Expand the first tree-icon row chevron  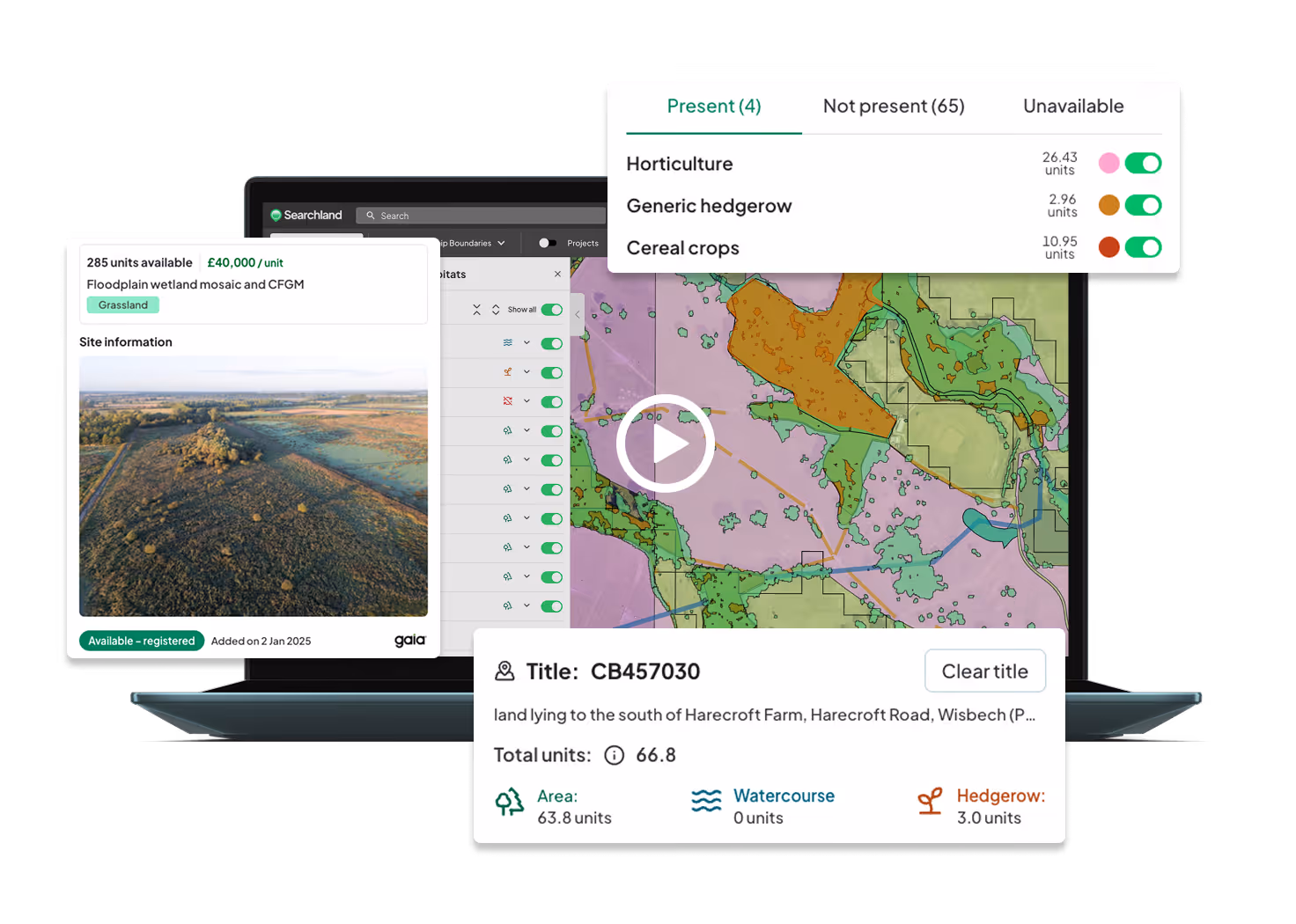(x=526, y=430)
